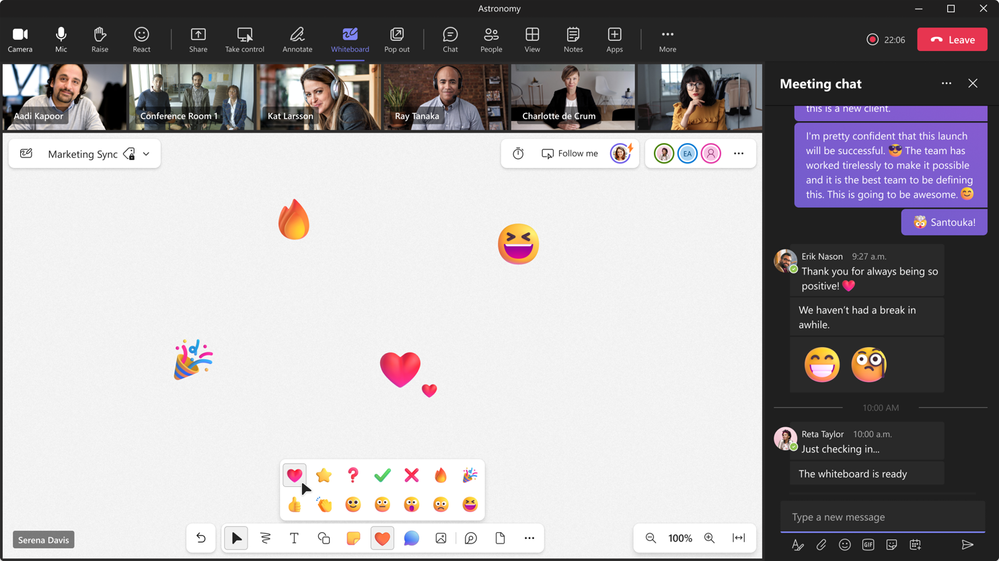Open the shapes tool
Image resolution: width=999 pixels, height=561 pixels.
[324, 538]
